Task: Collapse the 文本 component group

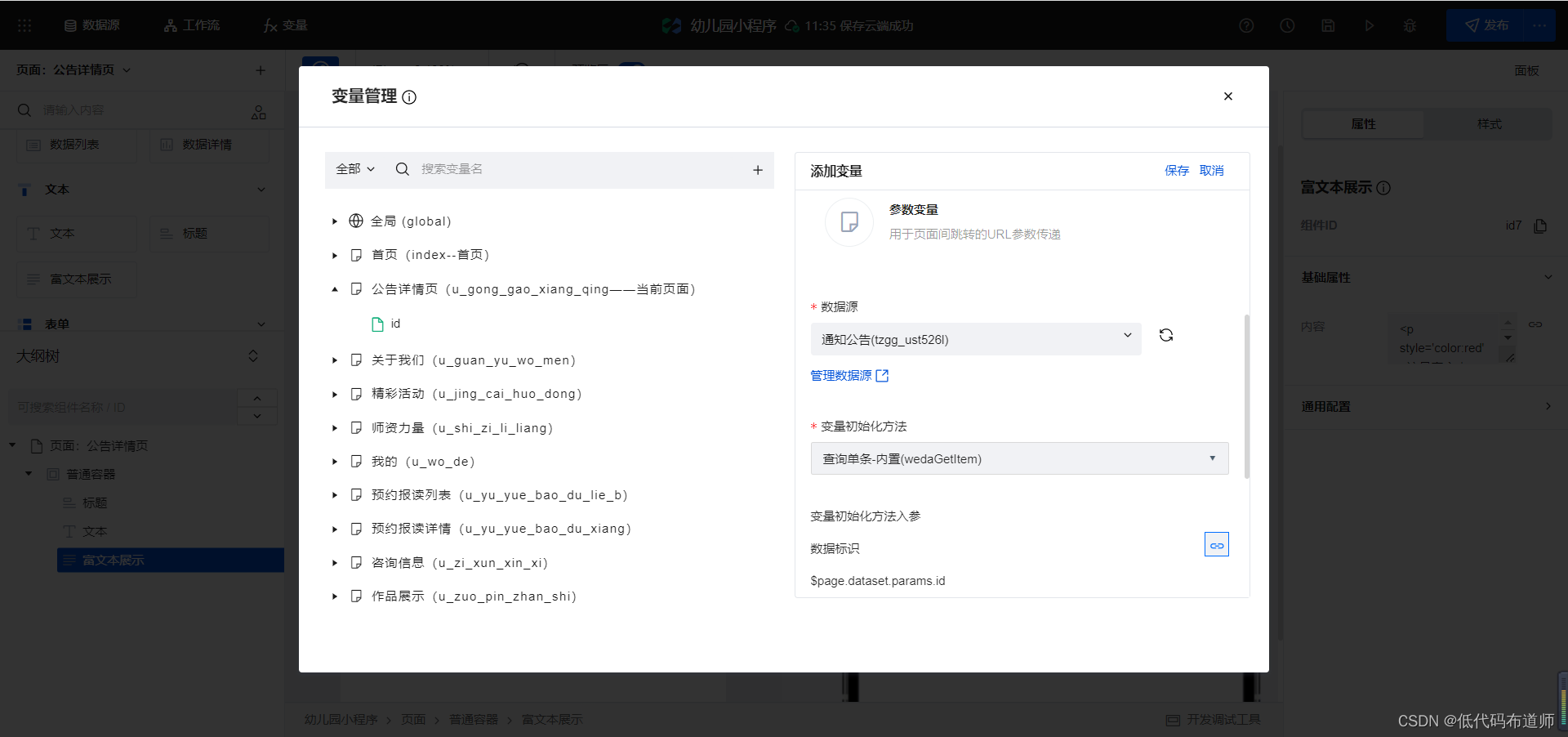Action: click(261, 190)
